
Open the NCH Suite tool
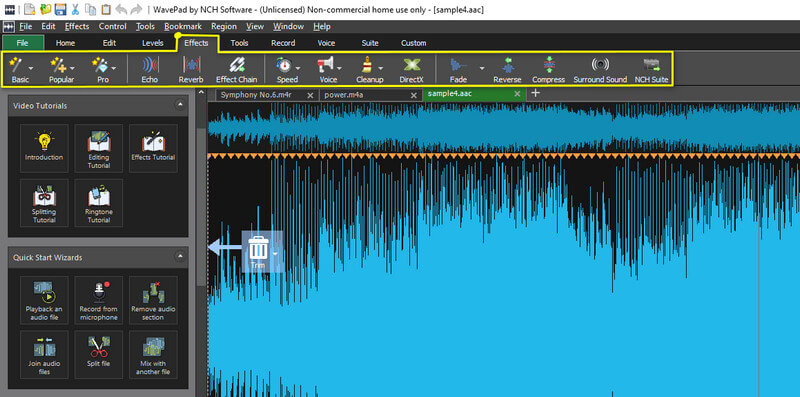click(x=652, y=70)
